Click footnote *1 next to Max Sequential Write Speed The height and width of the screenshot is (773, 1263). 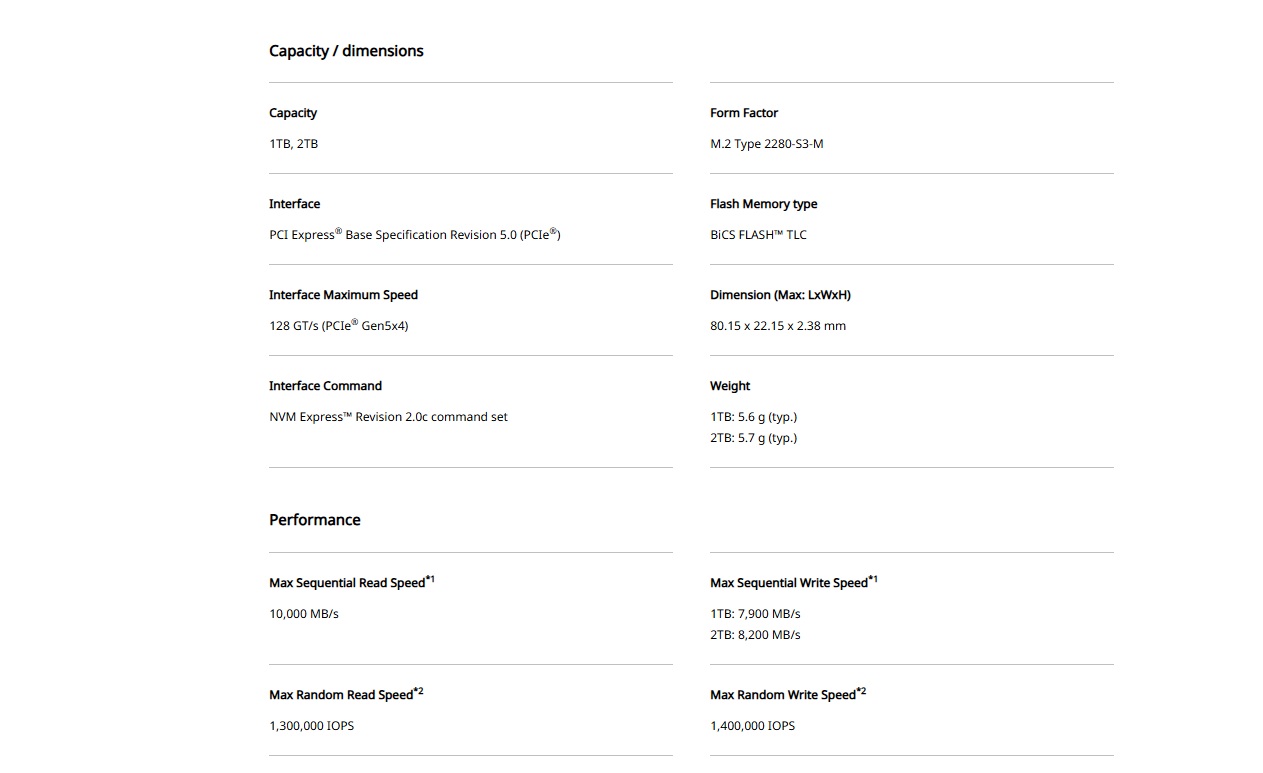pos(873,579)
